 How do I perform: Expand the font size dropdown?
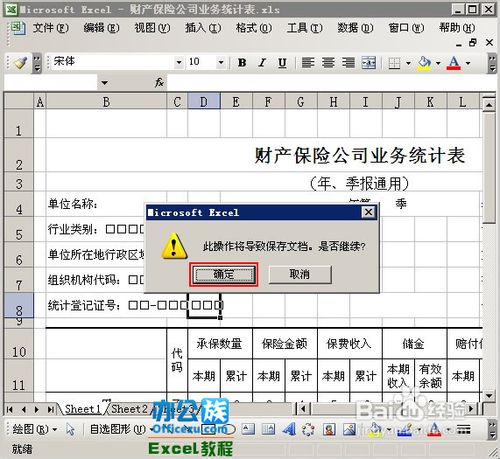pyautogui.click(x=221, y=62)
